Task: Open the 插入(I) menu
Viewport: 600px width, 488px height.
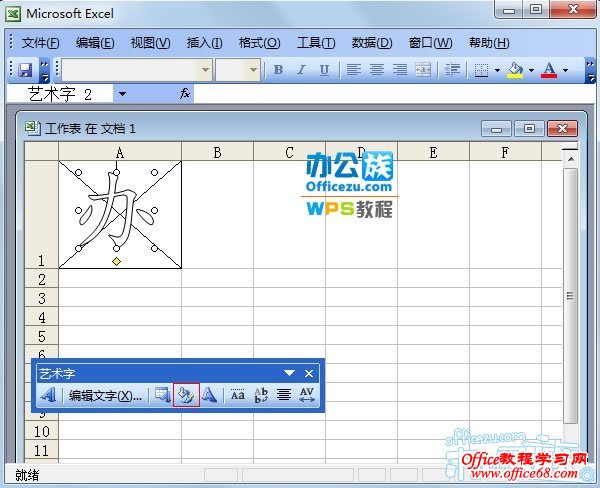Action: tap(204, 43)
